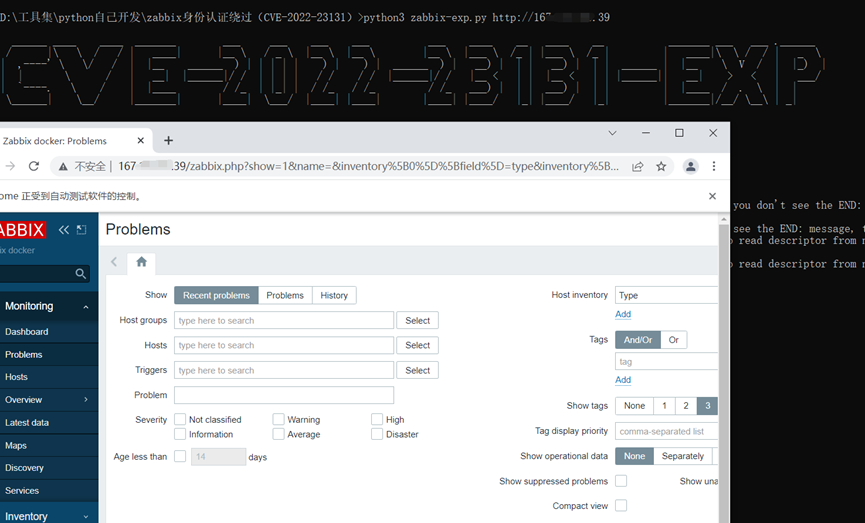Viewport: 865px width, 523px height.
Task: Reload the page with the refresh icon
Action: click(x=34, y=166)
